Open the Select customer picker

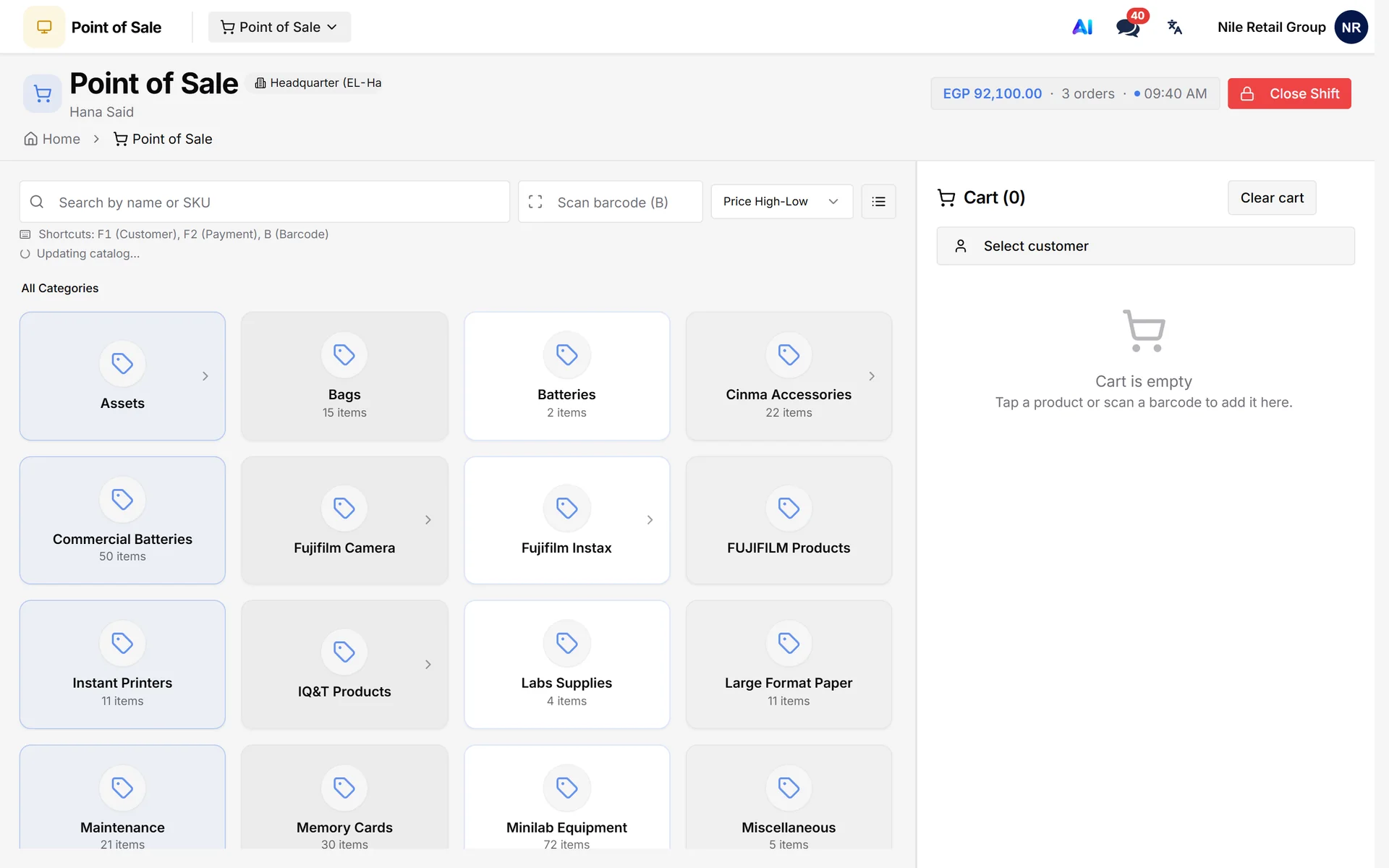pyautogui.click(x=1145, y=246)
